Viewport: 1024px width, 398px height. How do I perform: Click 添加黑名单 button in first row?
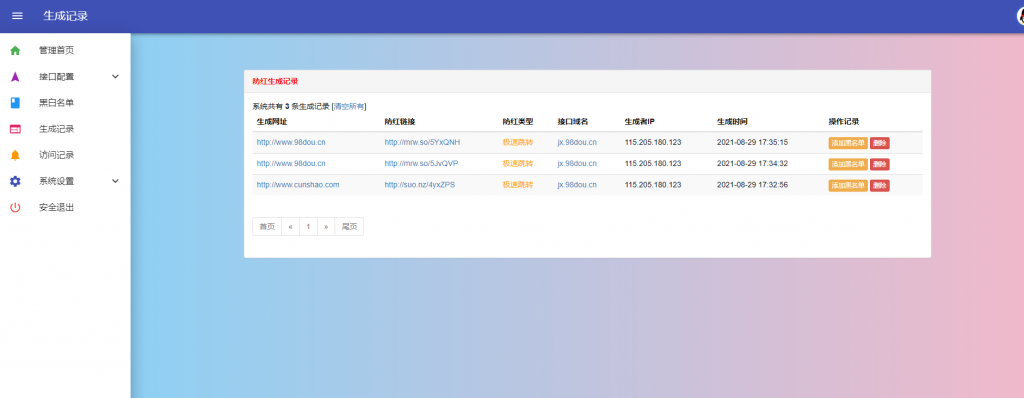[x=848, y=142]
